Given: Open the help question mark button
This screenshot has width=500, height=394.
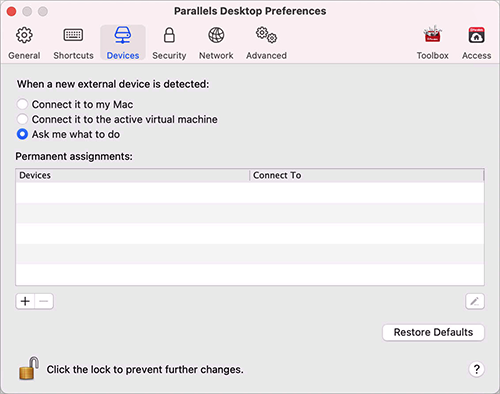Looking at the screenshot, I should pyautogui.click(x=476, y=369).
